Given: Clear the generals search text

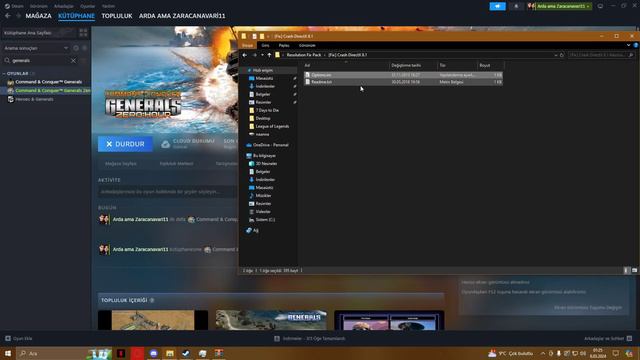Looking at the screenshot, I should pos(73,60).
